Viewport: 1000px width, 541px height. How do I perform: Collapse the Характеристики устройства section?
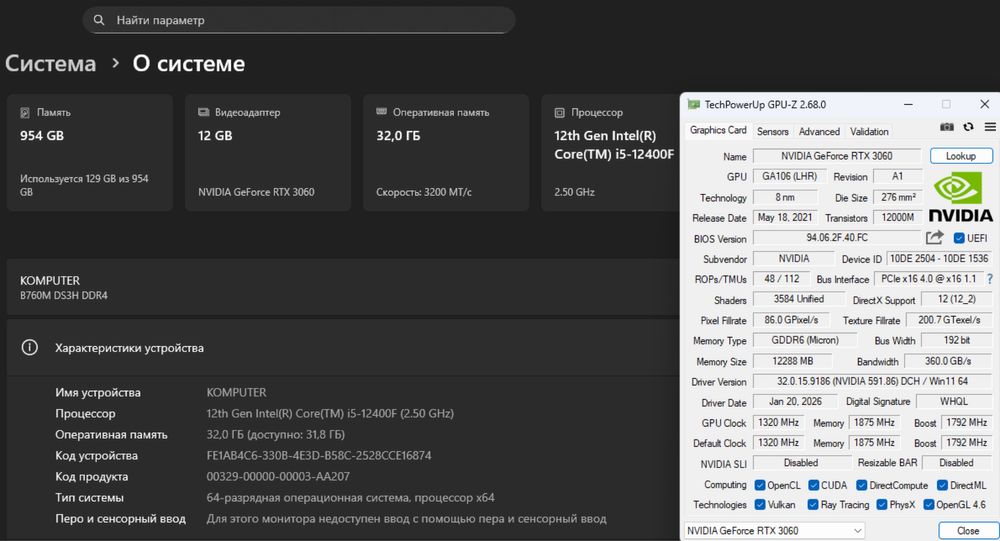click(342, 348)
